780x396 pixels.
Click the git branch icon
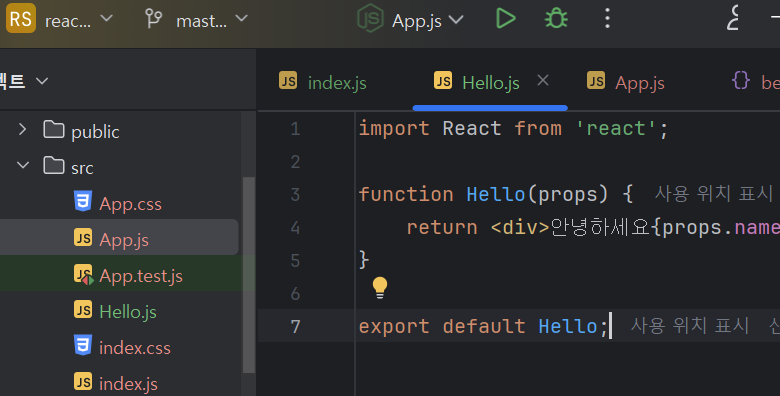[153, 19]
